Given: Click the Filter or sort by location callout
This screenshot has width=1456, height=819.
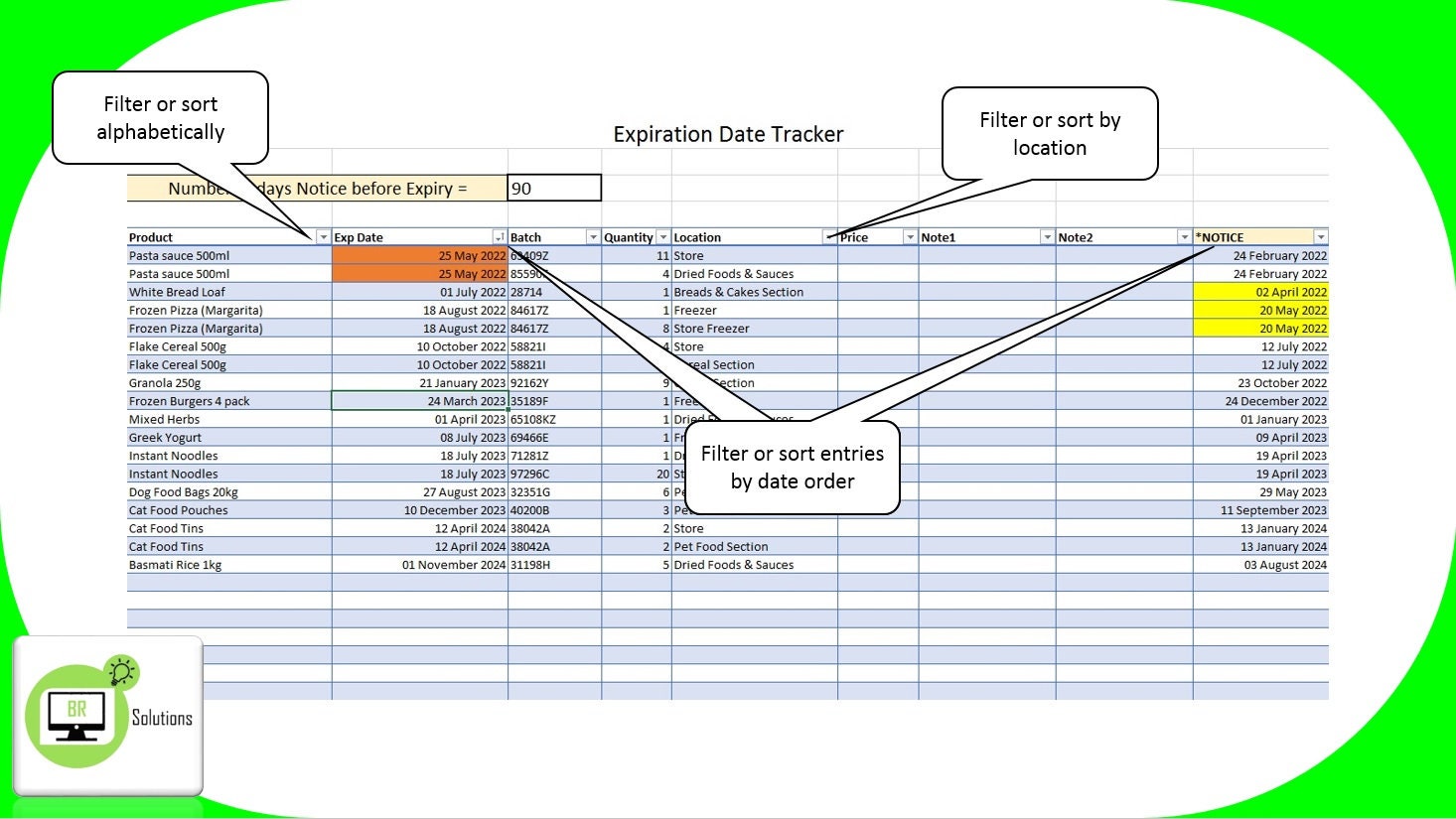Looking at the screenshot, I should coord(1049,134).
